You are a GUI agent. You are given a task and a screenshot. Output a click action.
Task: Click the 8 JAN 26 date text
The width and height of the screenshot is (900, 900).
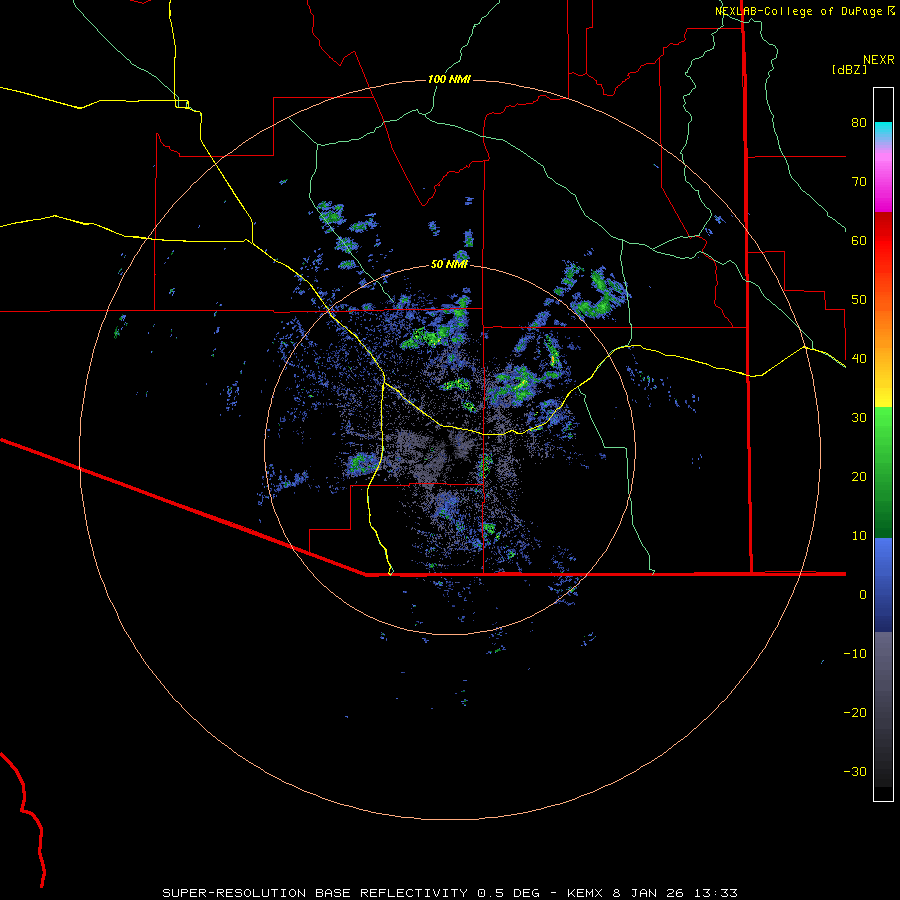(649, 893)
